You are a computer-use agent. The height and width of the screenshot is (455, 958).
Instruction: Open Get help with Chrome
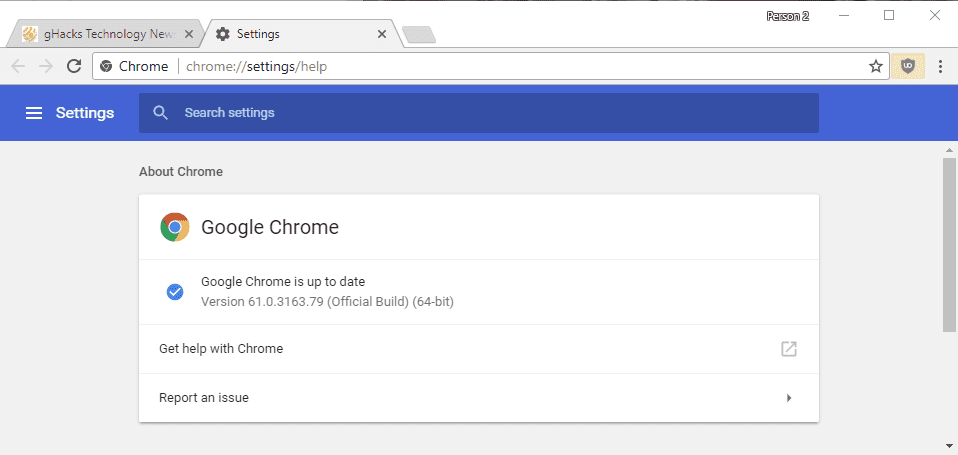coord(478,349)
